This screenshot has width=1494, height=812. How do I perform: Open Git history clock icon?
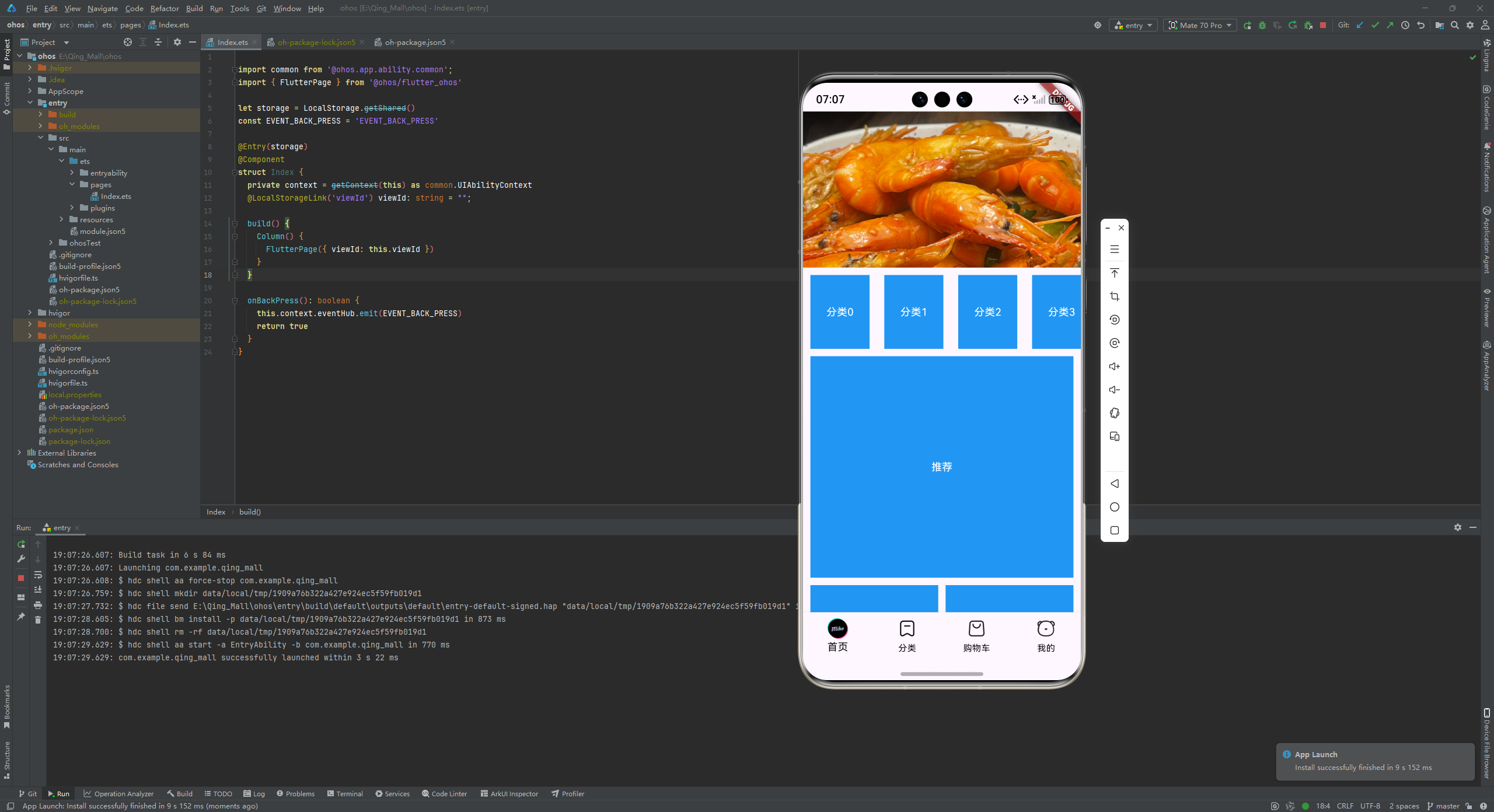pos(1405,25)
